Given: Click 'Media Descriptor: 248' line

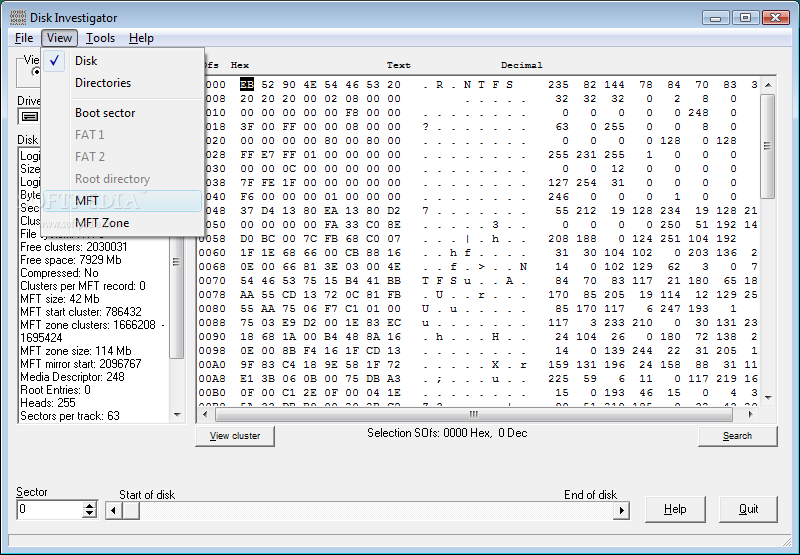Looking at the screenshot, I should click(x=72, y=377).
